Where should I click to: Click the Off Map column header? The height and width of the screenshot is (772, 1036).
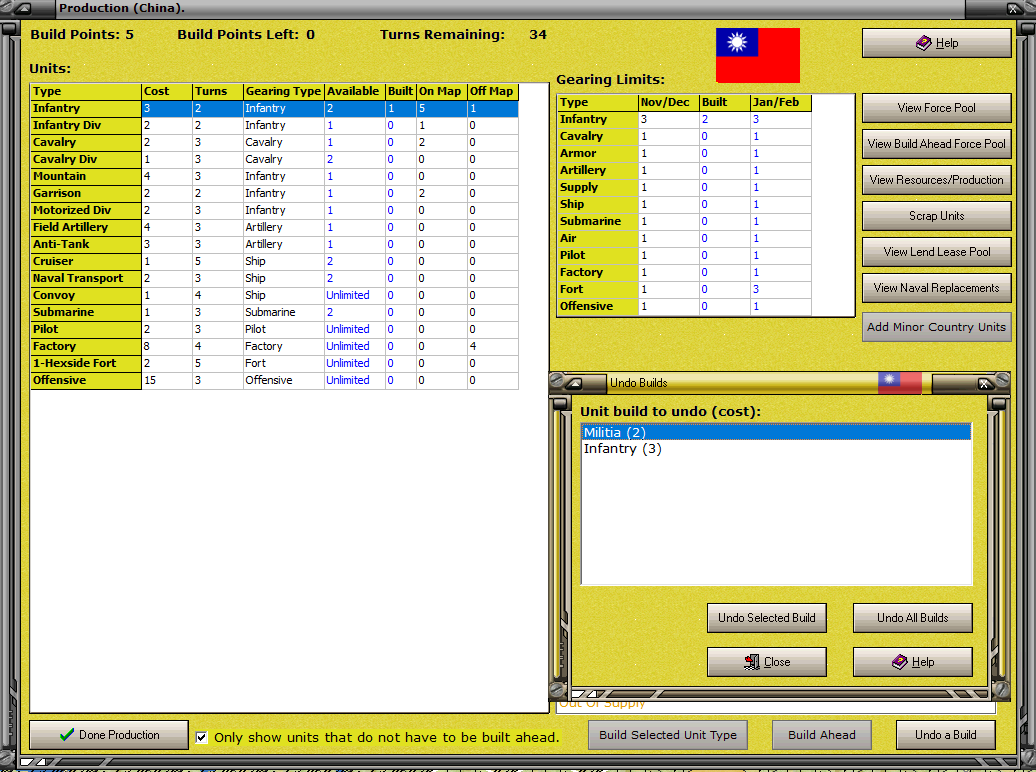[x=492, y=91]
